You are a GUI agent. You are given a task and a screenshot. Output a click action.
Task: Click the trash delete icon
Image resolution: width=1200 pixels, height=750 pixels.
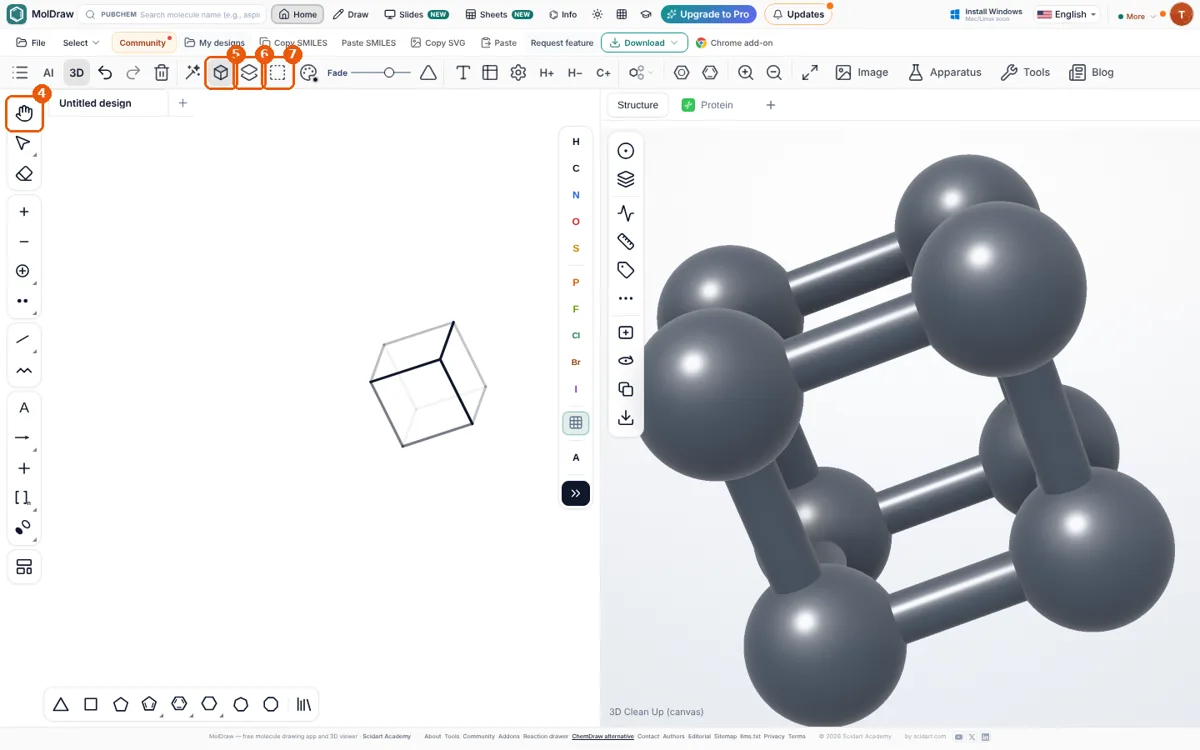(162, 72)
